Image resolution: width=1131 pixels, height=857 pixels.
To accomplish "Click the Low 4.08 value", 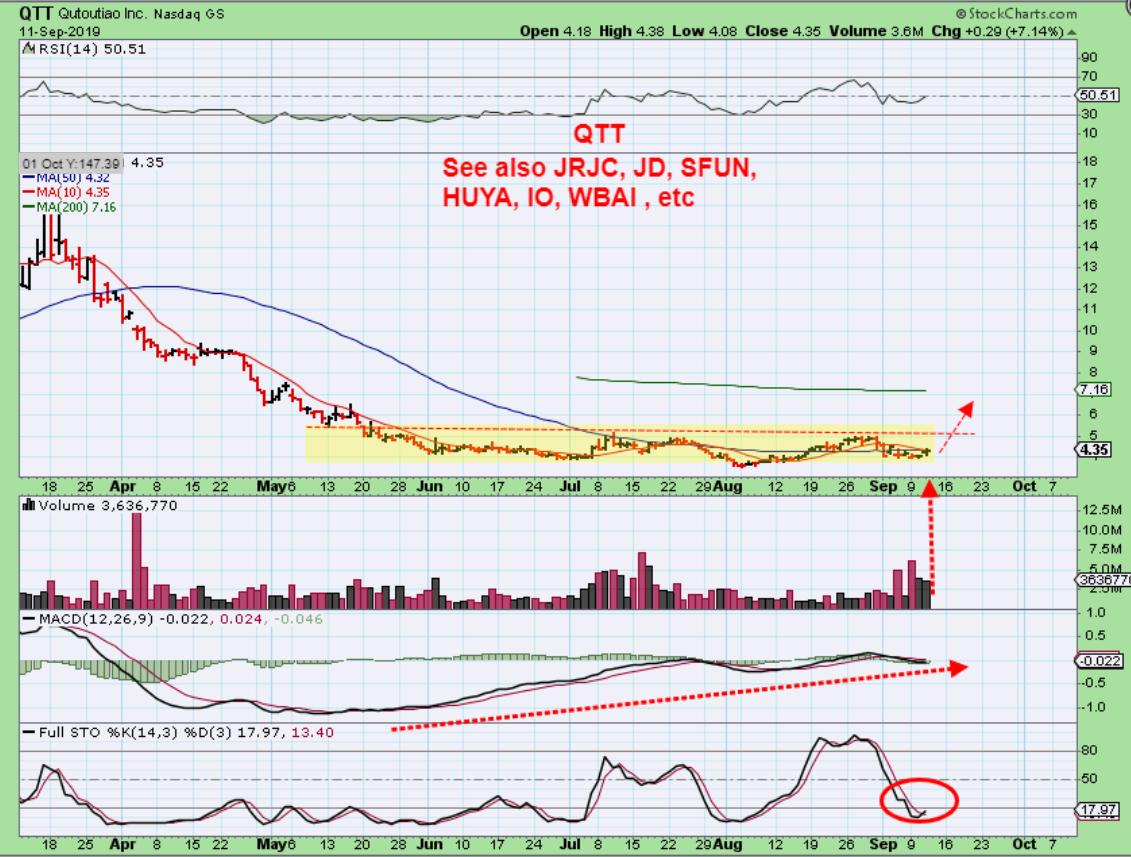I will pos(705,31).
